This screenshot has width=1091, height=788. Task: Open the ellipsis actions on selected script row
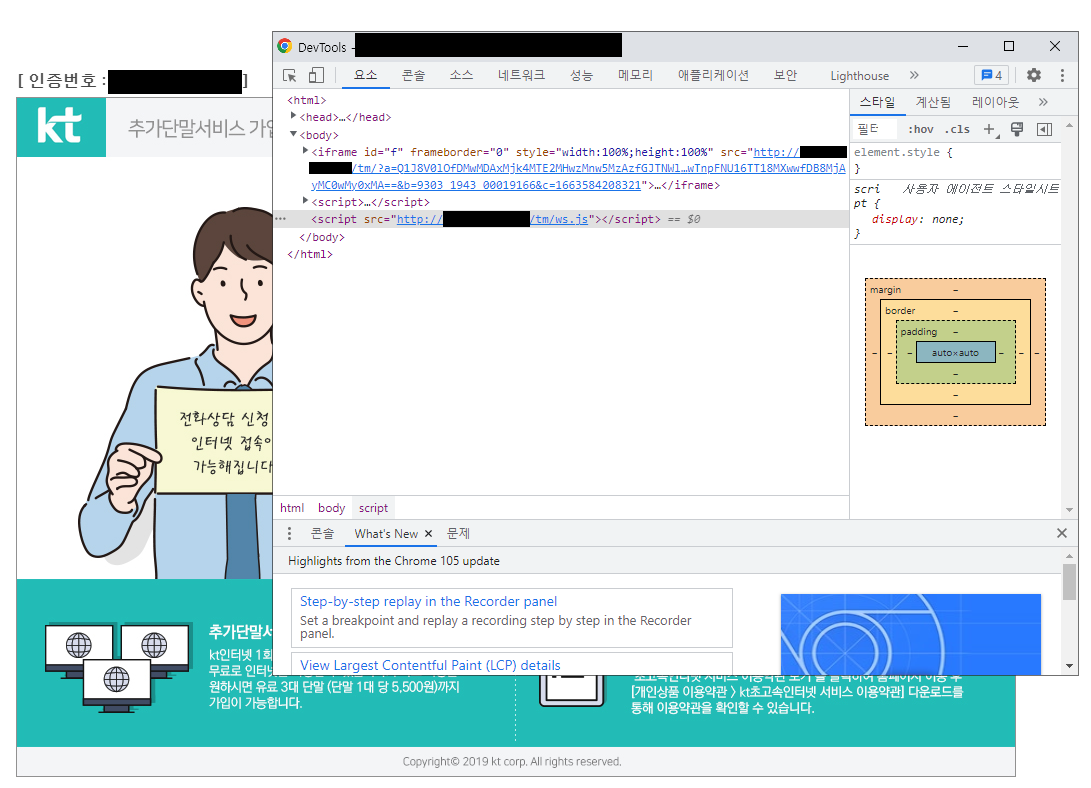281,218
